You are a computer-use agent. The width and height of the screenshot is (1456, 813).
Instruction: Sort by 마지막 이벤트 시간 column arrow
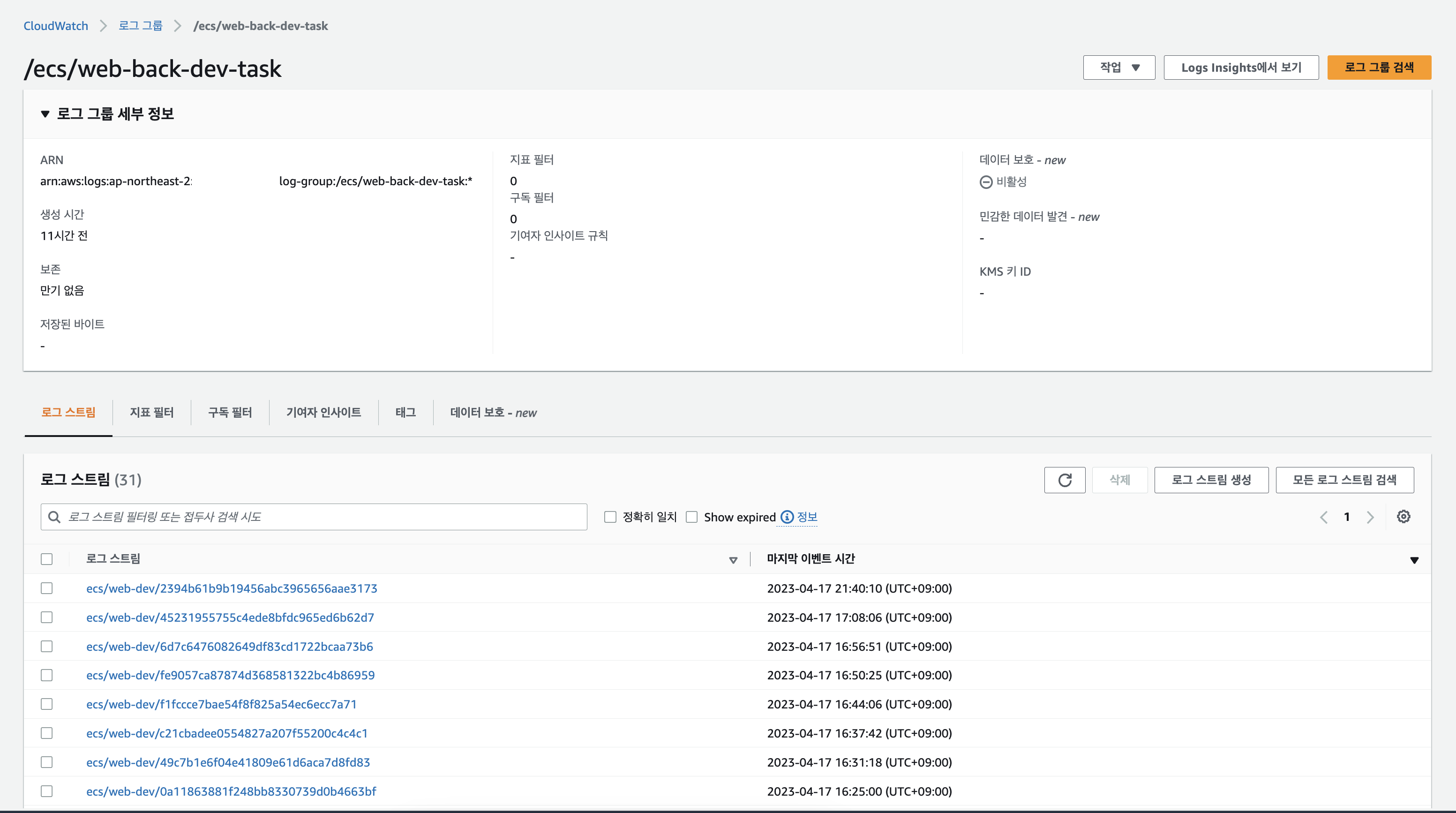click(x=1414, y=560)
